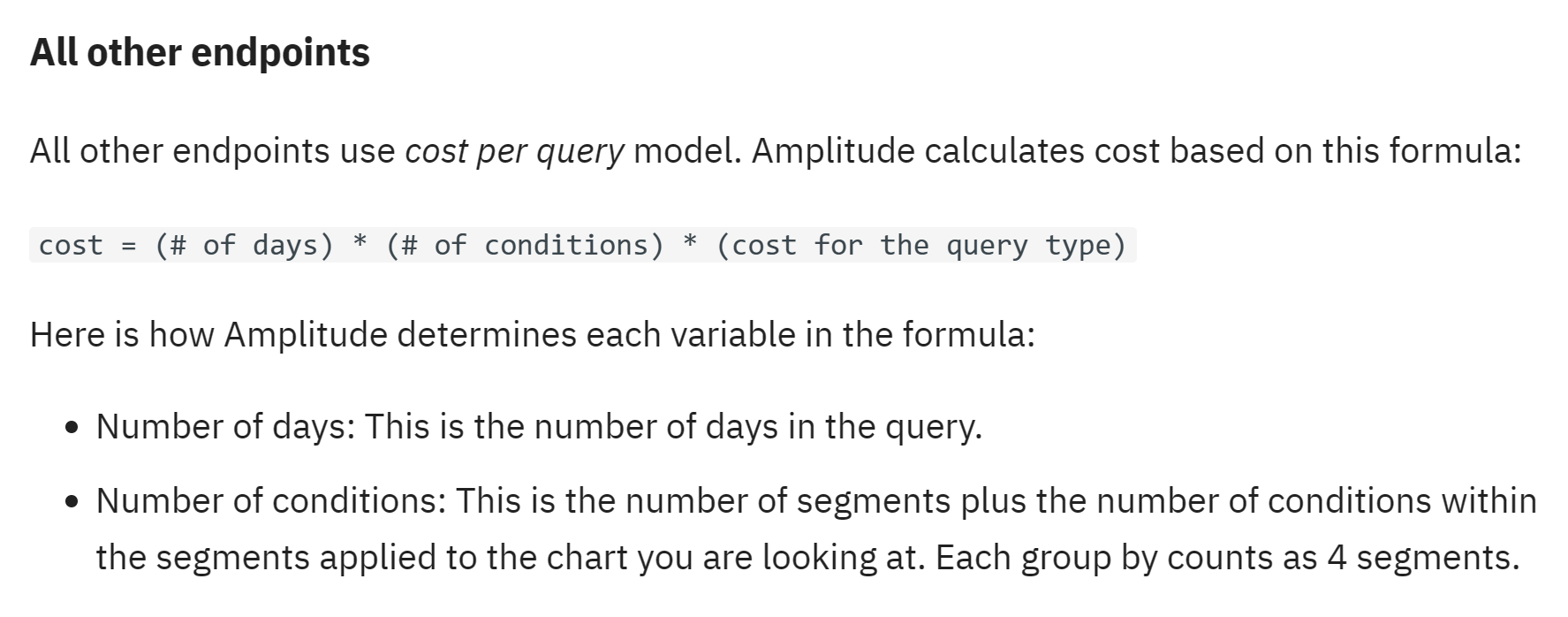Image resolution: width=1568 pixels, height=617 pixels.
Task: Click '(cost for the query type)' in formula
Action: click(921, 245)
